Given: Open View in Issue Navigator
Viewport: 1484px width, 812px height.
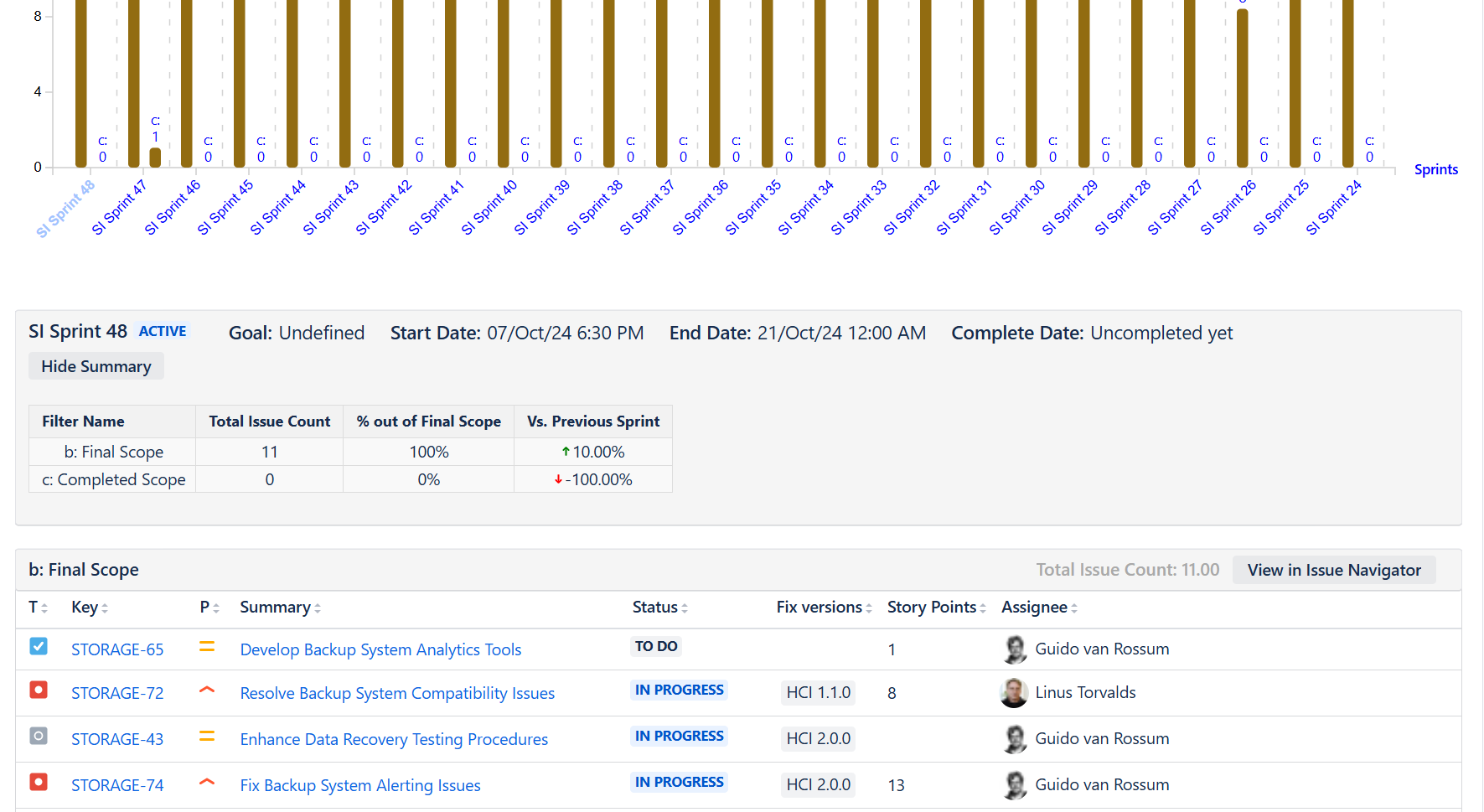Looking at the screenshot, I should click(x=1334, y=570).
